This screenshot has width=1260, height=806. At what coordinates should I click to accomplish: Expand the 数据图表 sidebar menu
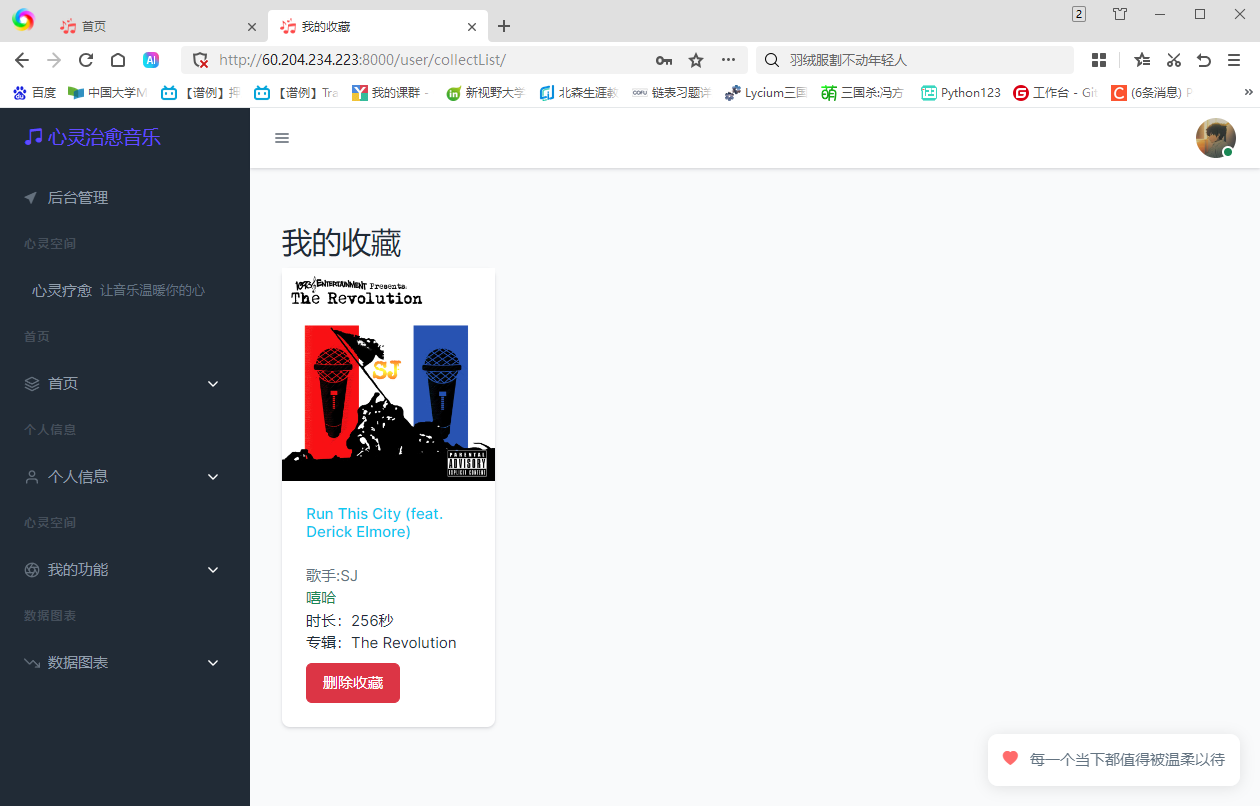(x=125, y=663)
